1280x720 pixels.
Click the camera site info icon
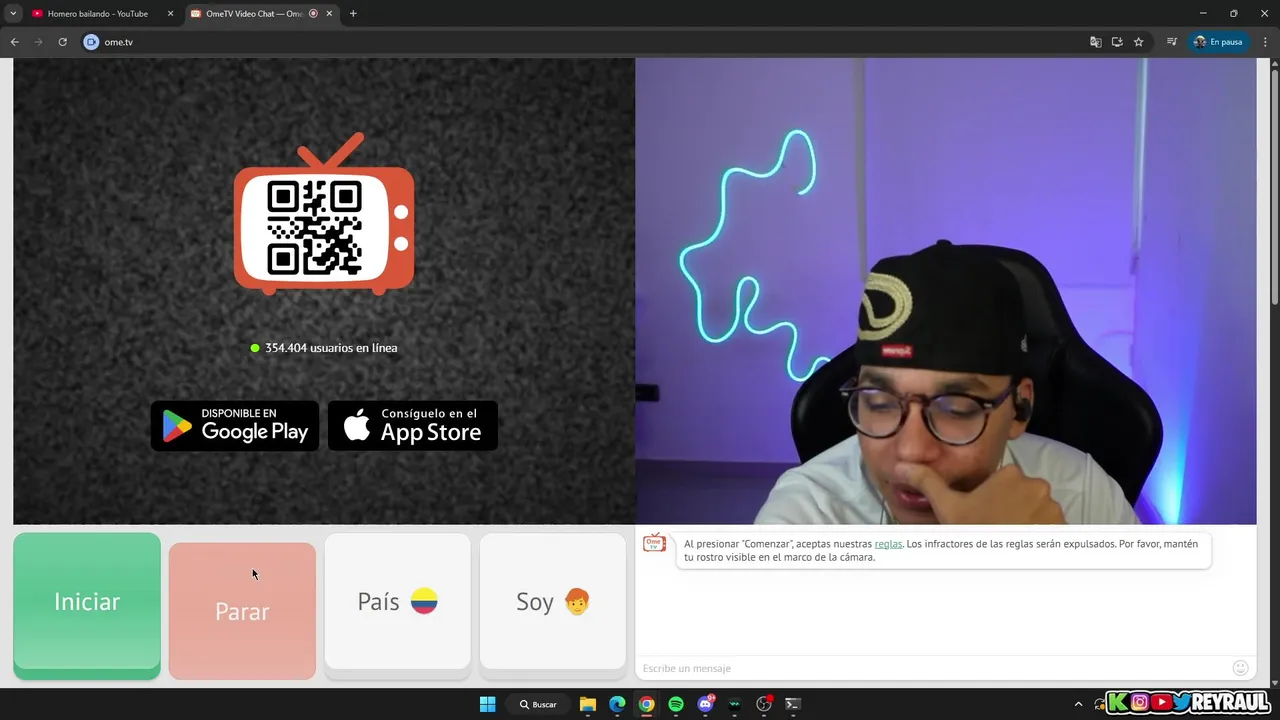click(x=91, y=42)
